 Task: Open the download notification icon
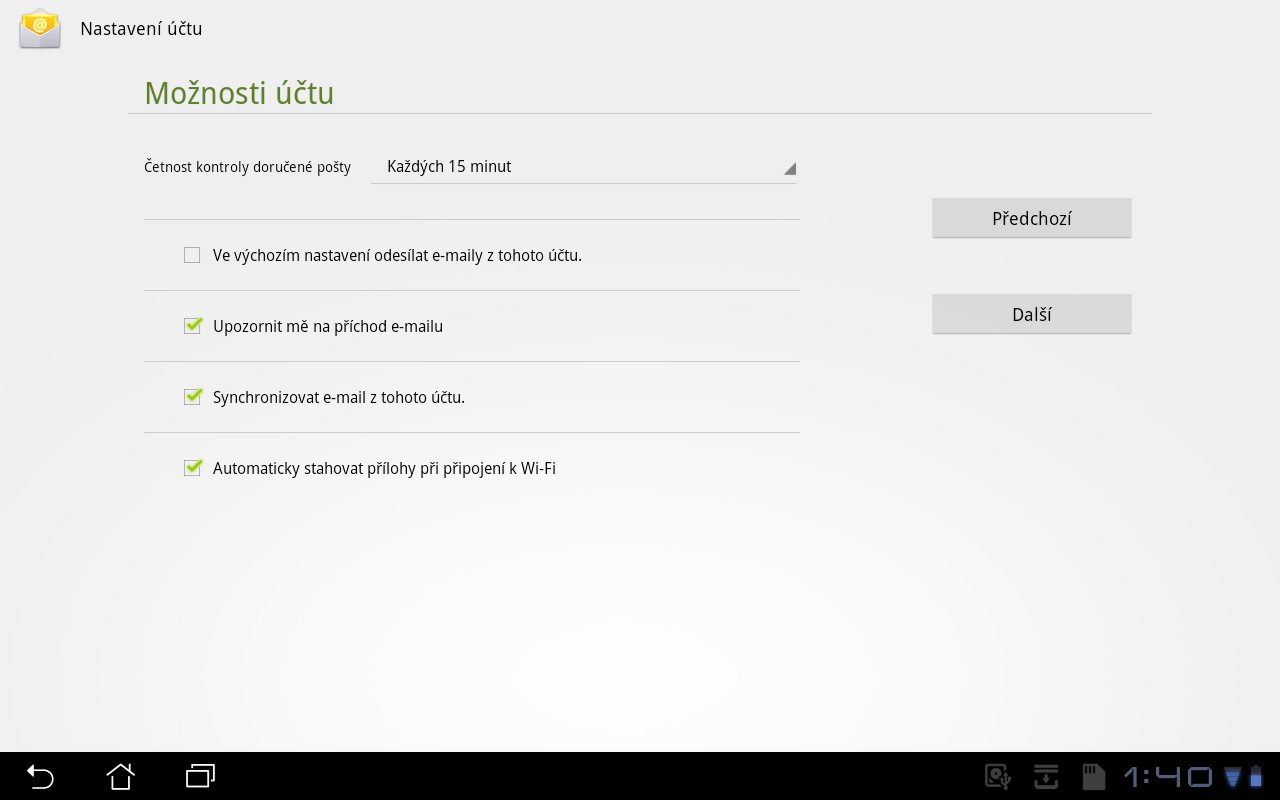pyautogui.click(x=1046, y=776)
